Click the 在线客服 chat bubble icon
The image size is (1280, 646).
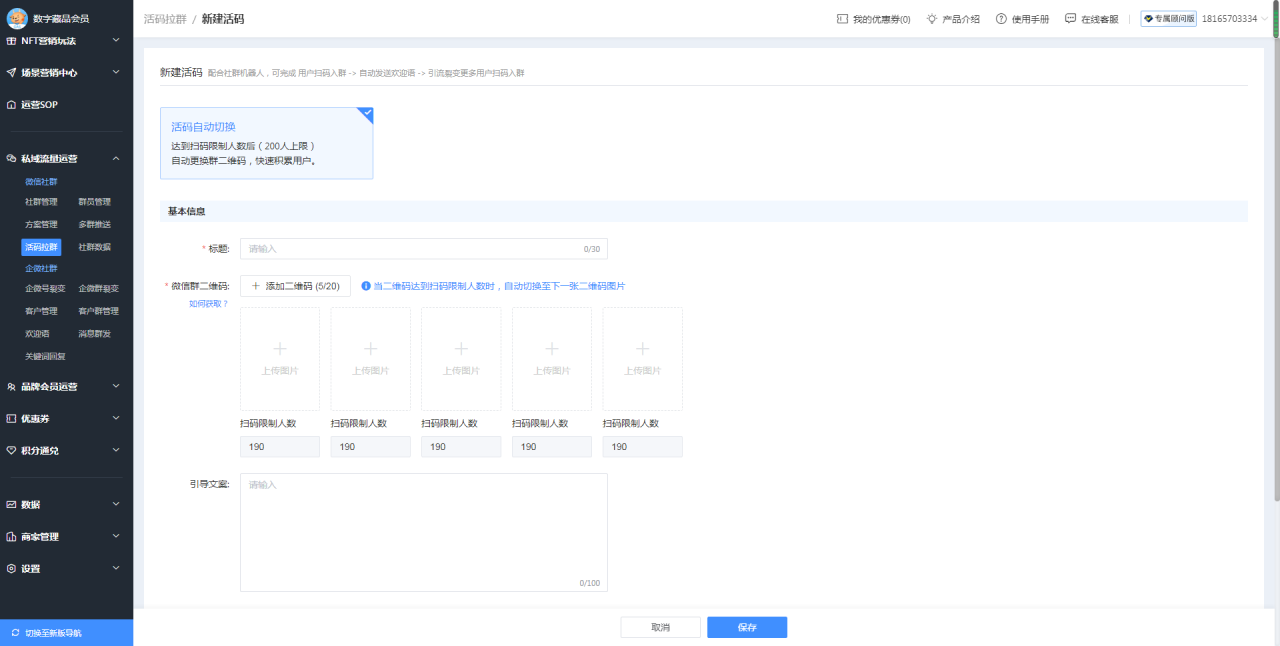point(1070,19)
